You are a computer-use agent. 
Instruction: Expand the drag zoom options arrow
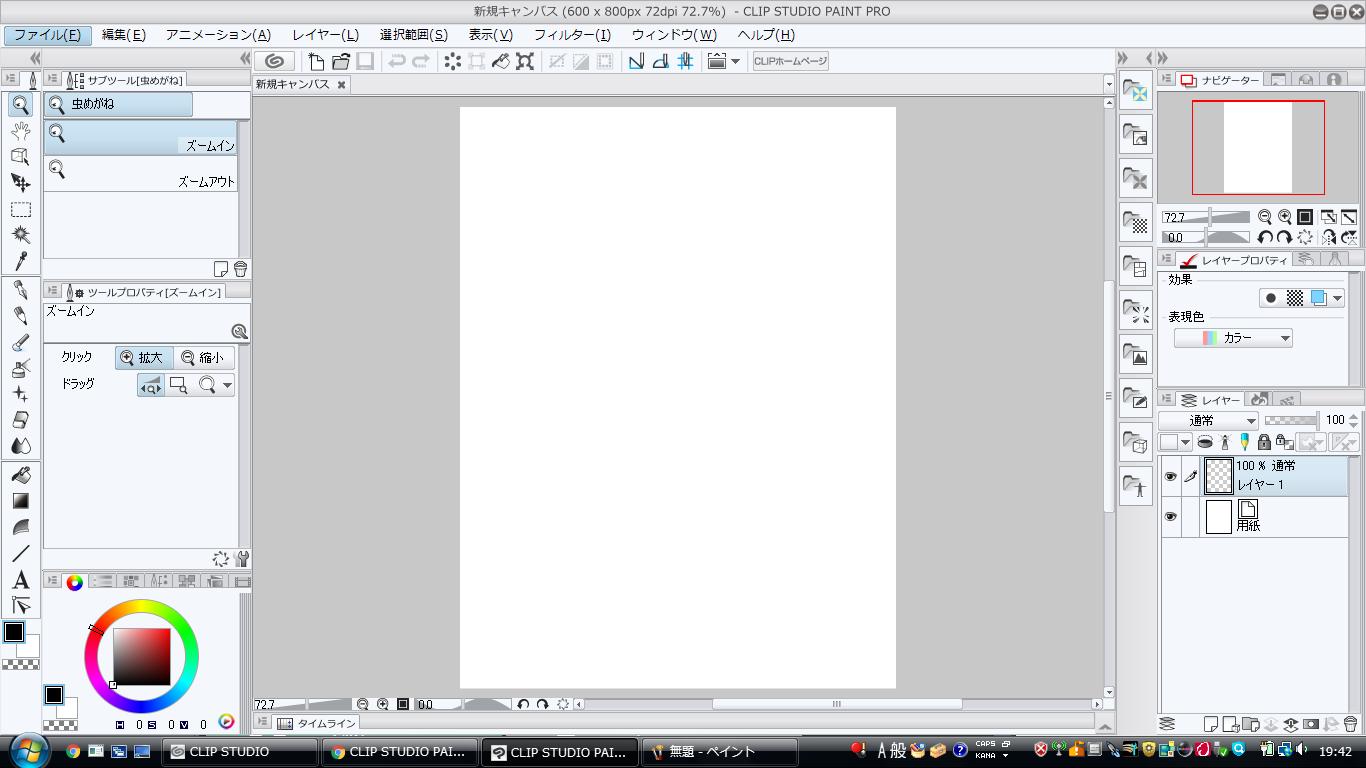228,385
